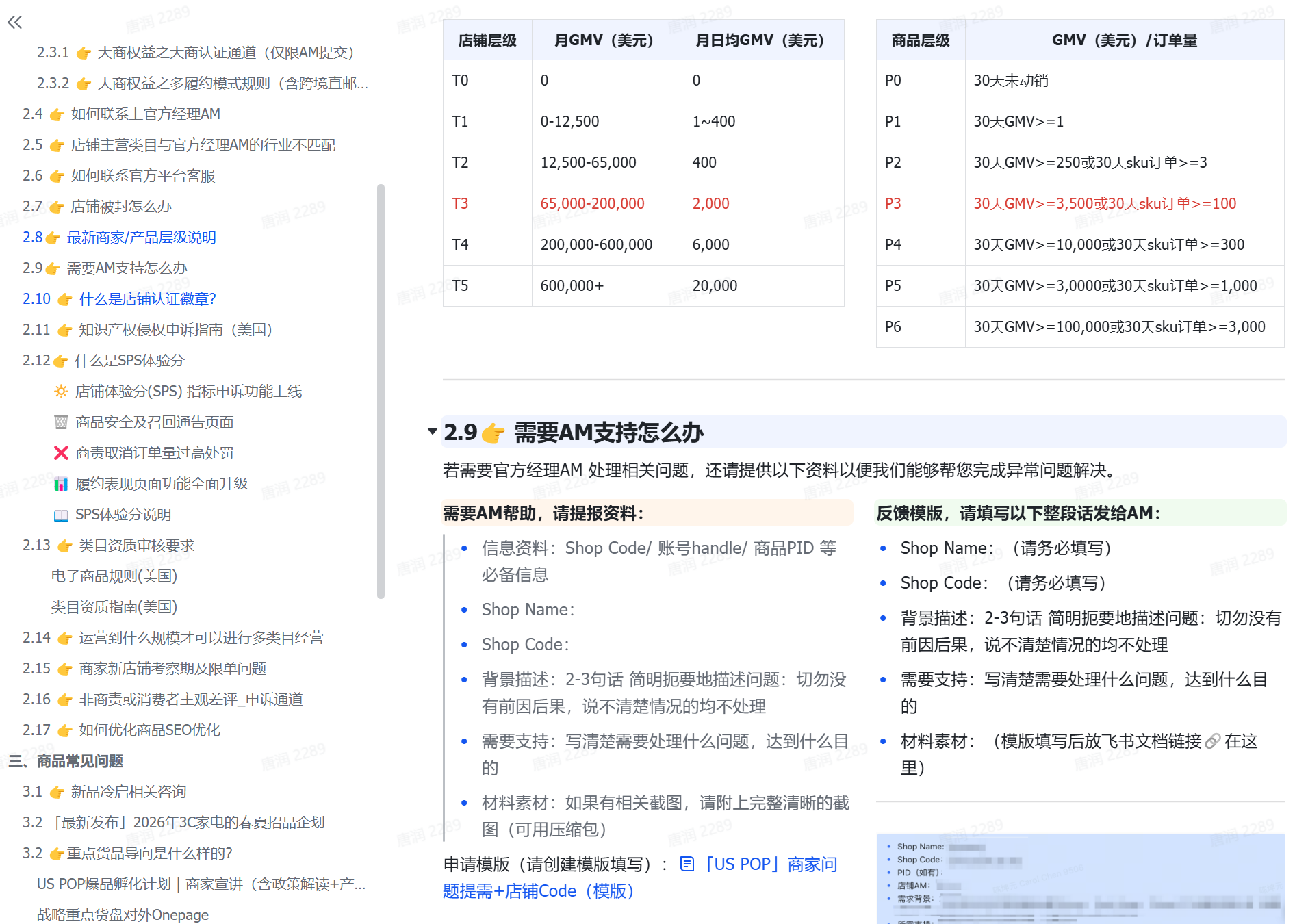The height and width of the screenshot is (924, 1308).
Task: Open outline item 2026年3C家电的春夏招品企划
Action: [x=173, y=823]
